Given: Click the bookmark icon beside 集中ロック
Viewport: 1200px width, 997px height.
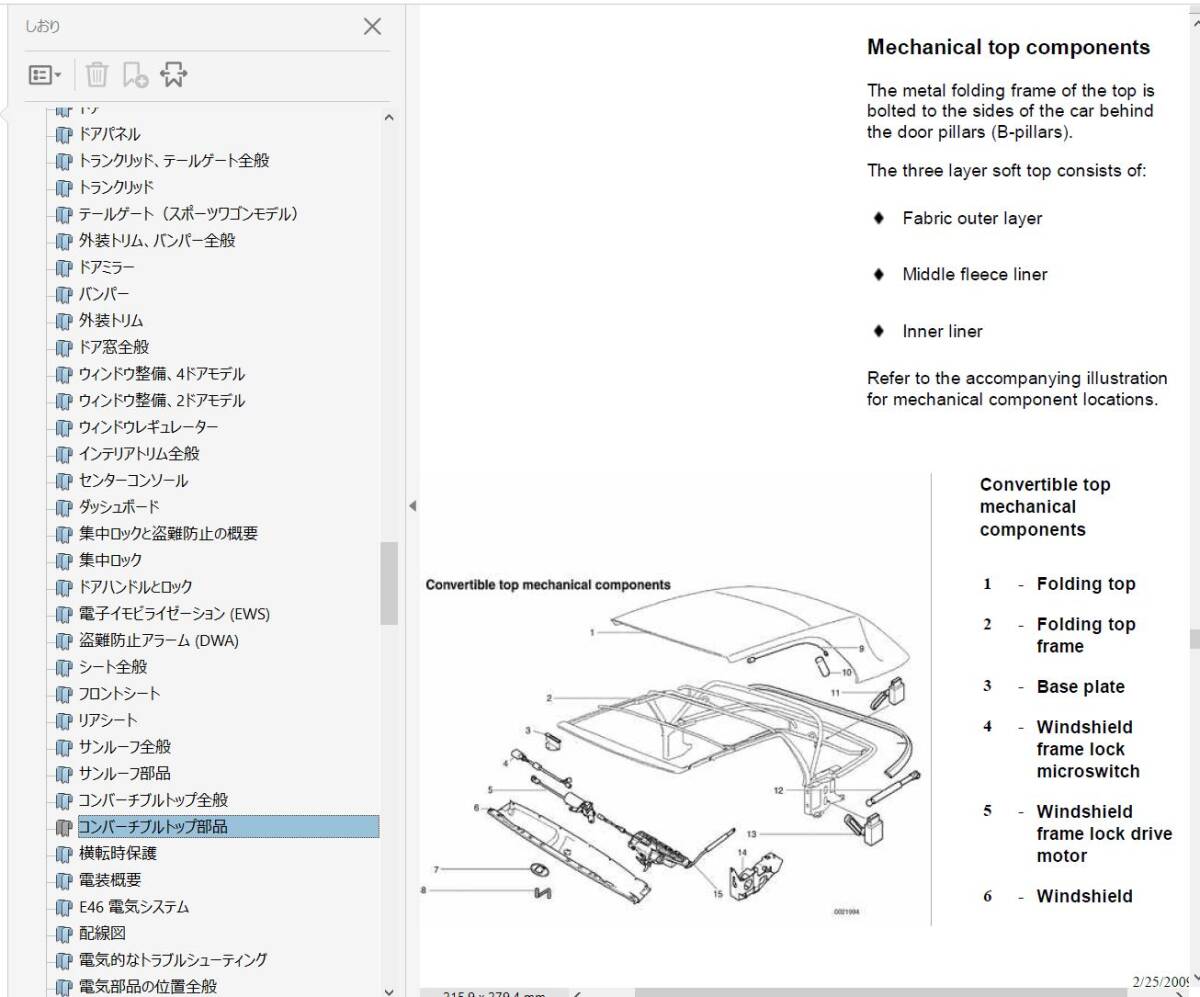Looking at the screenshot, I should 65,560.
